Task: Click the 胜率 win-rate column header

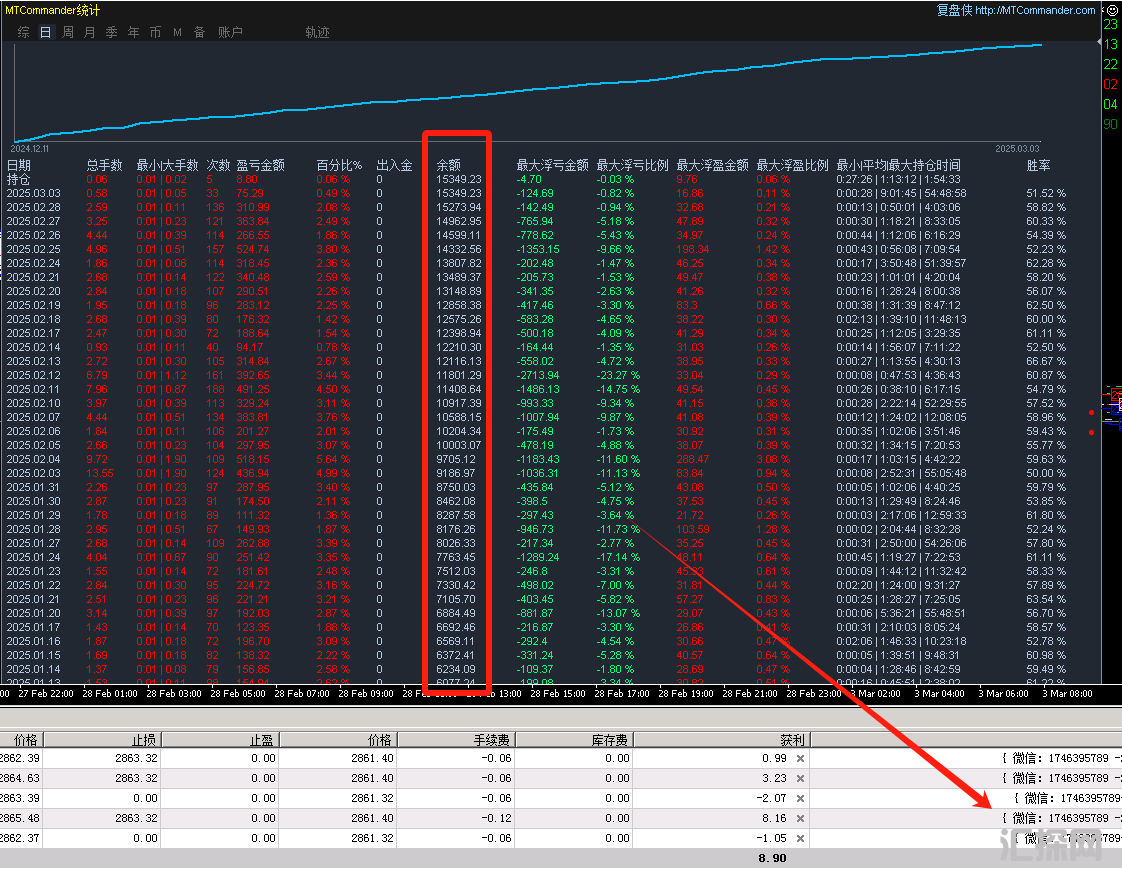Action: 1038,165
